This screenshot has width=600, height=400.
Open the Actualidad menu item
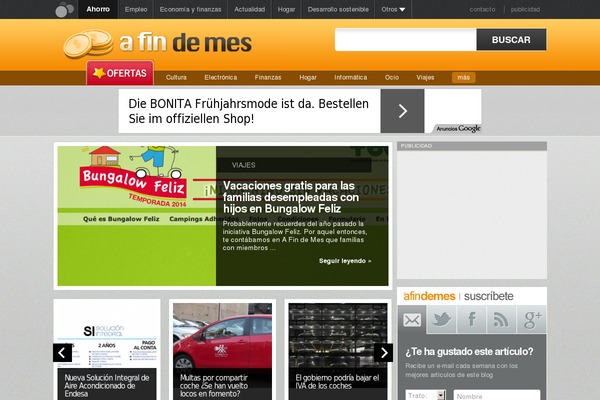[249, 9]
